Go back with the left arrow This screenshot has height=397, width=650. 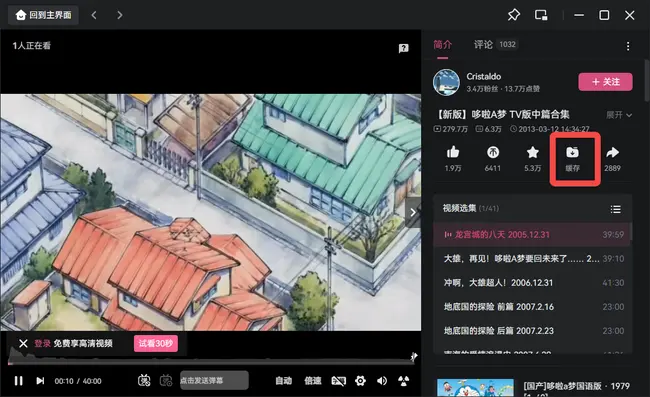(x=94, y=15)
